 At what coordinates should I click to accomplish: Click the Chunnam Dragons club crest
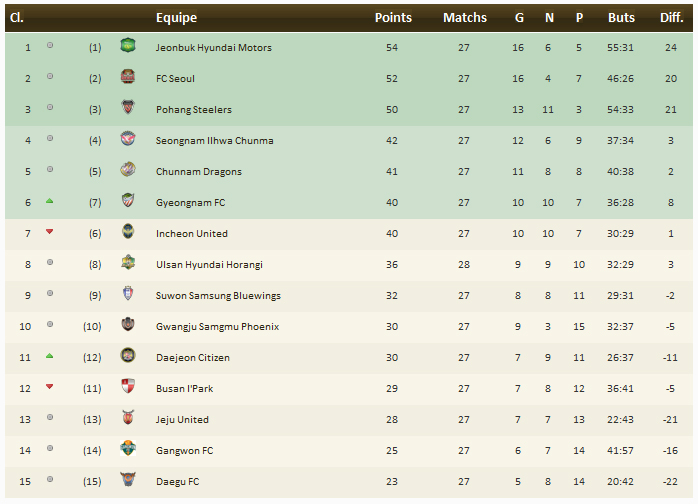pyautogui.click(x=128, y=171)
